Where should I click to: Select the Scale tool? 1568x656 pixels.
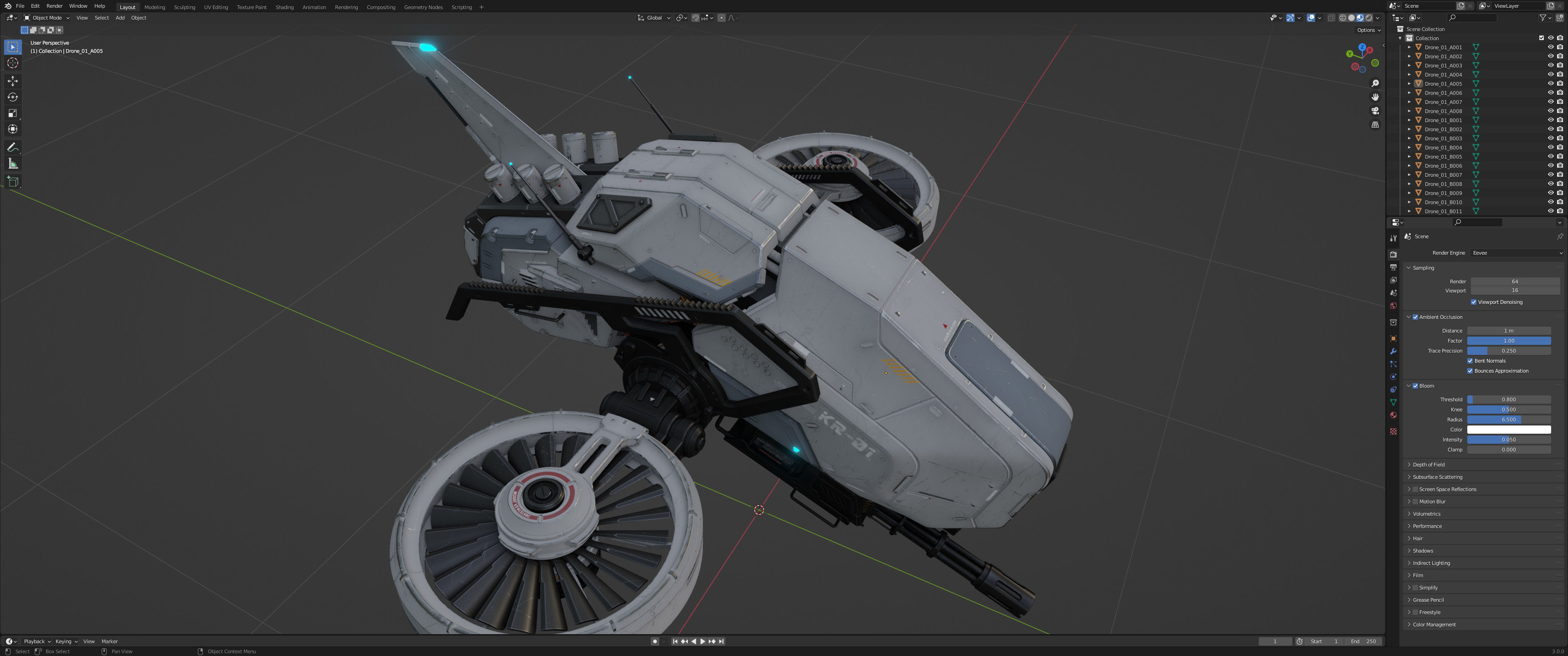click(13, 113)
